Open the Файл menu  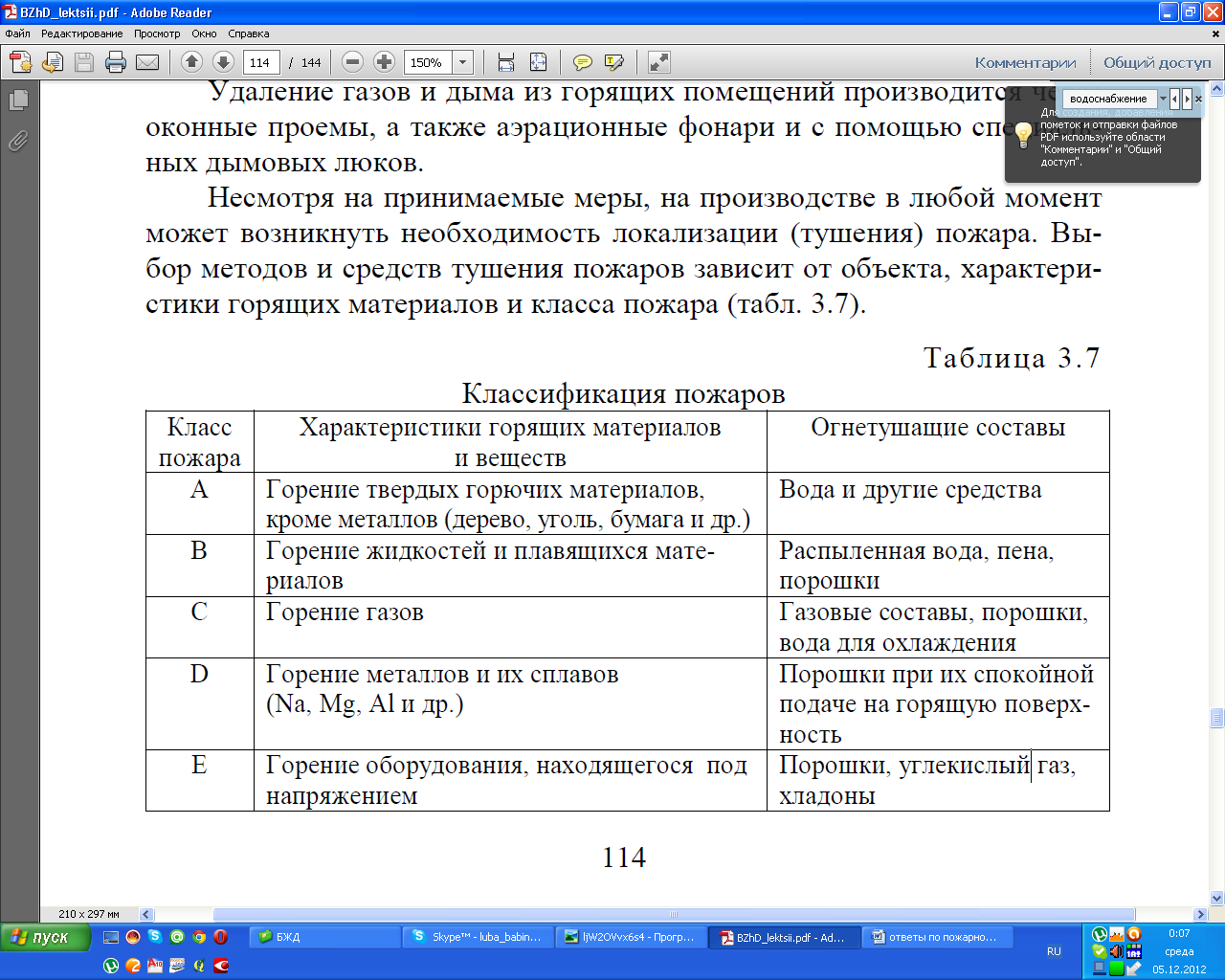point(17,33)
